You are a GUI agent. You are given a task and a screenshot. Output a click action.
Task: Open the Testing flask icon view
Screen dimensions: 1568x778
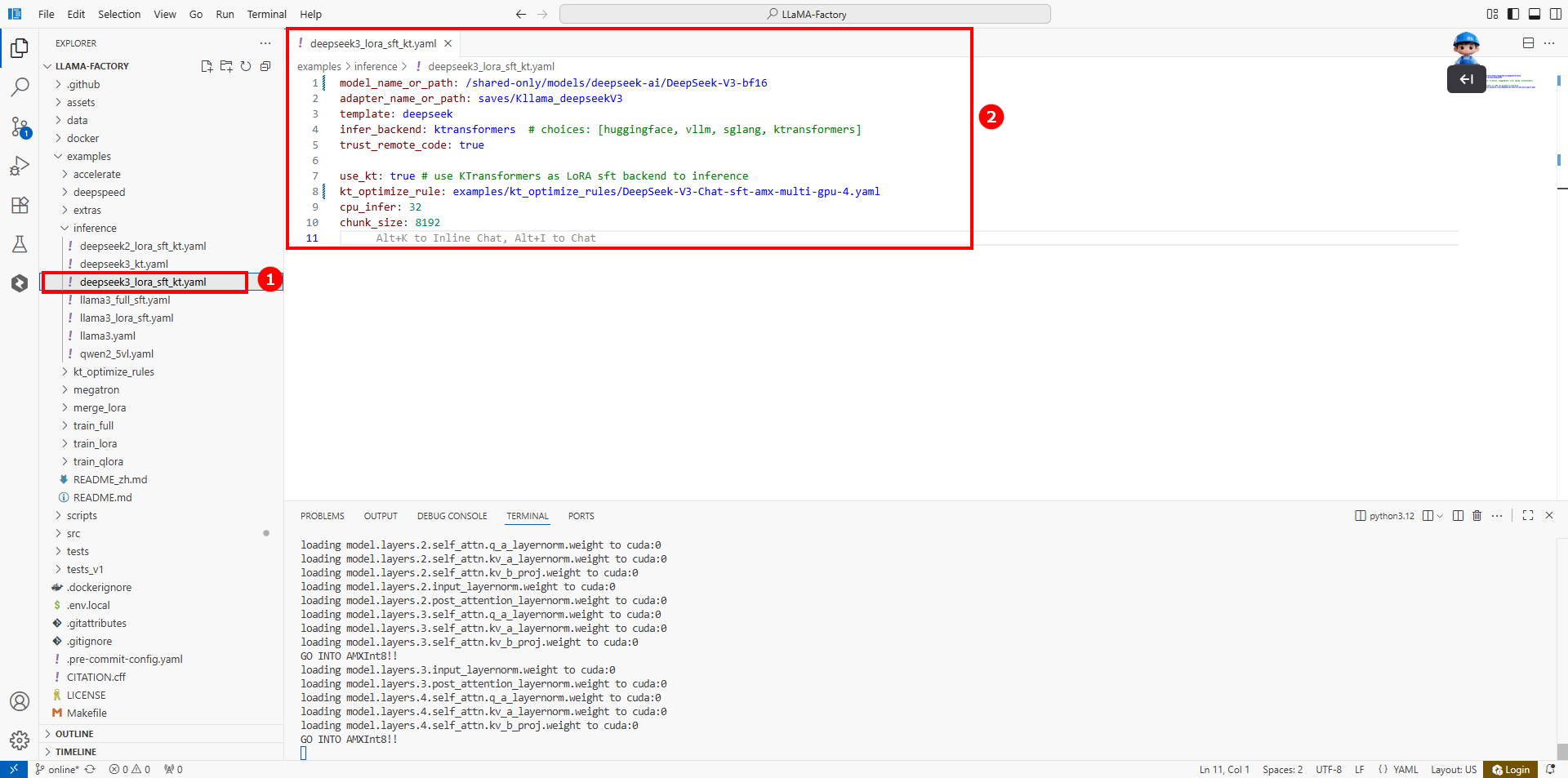point(20,244)
